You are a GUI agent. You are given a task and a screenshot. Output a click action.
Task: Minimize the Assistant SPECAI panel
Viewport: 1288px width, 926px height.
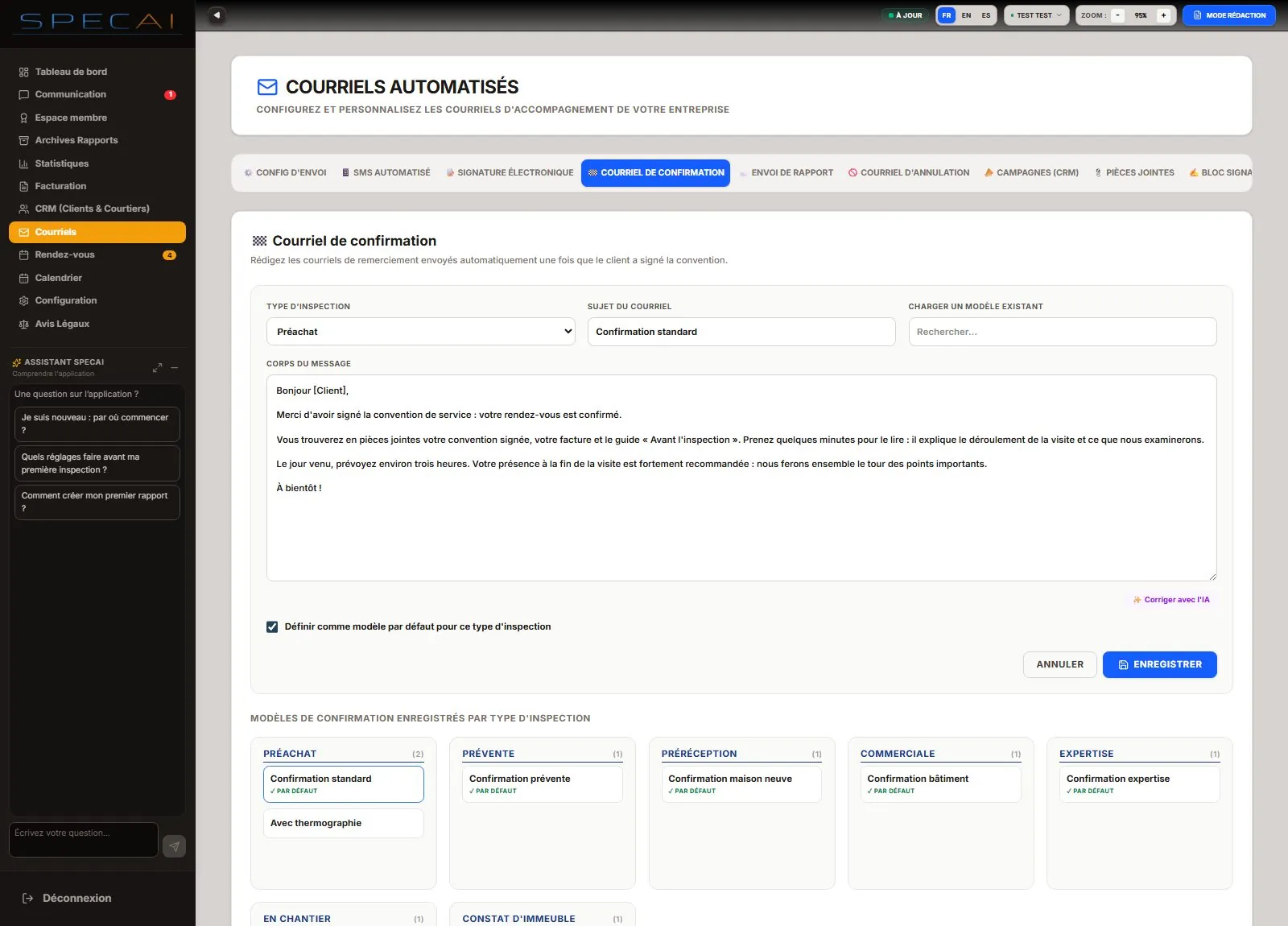[x=174, y=367]
